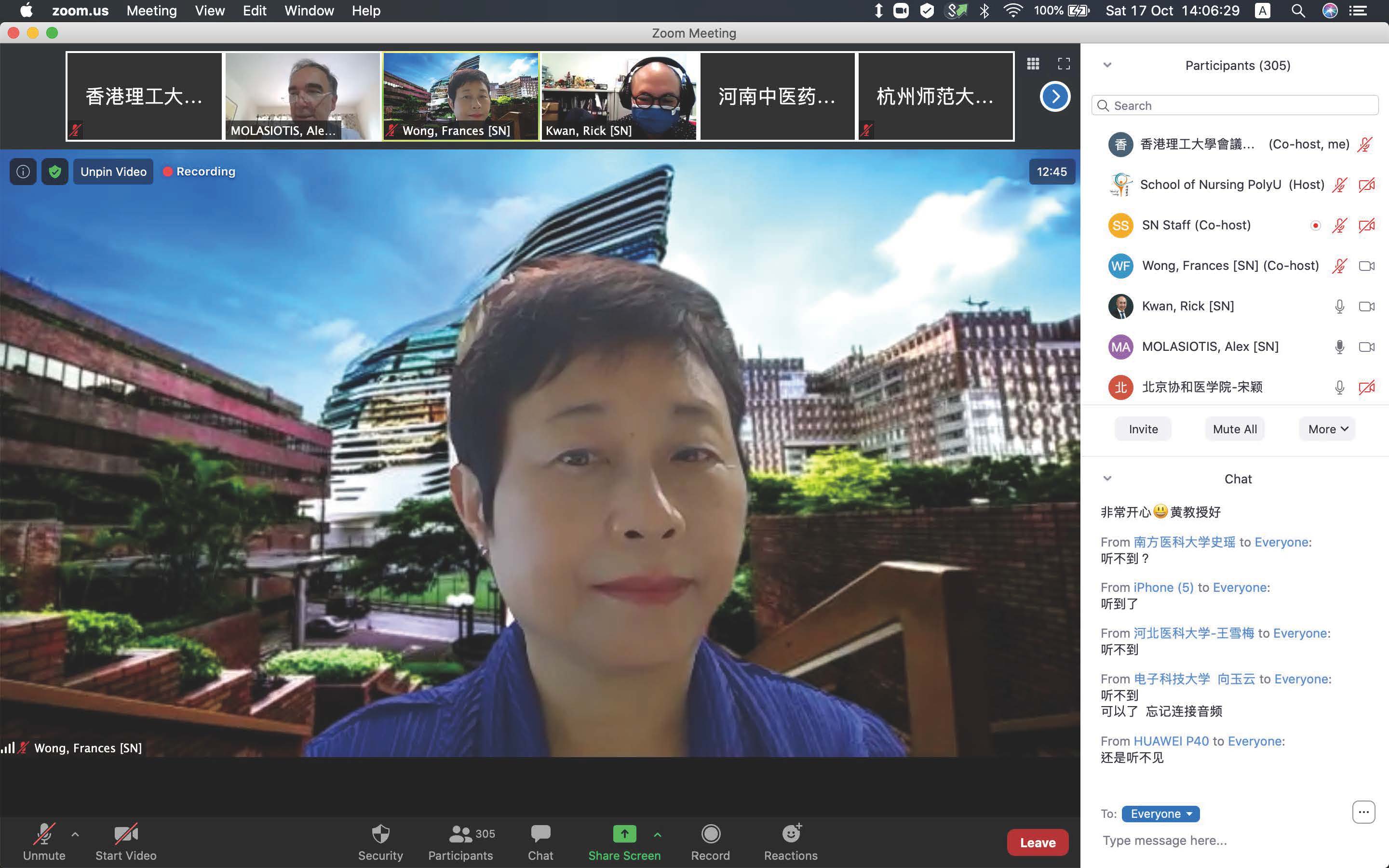Open the Everyone recipient dropdown
The image size is (1389, 868).
[1160, 814]
